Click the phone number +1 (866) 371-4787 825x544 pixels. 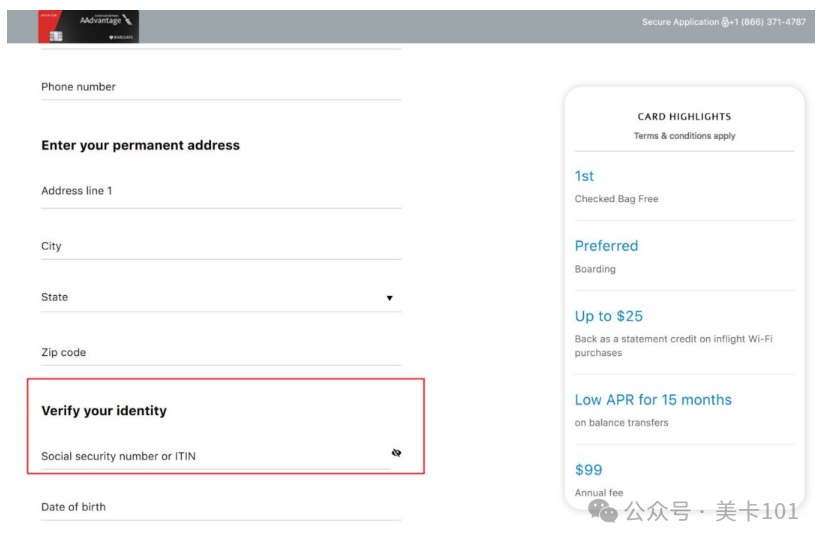768,22
